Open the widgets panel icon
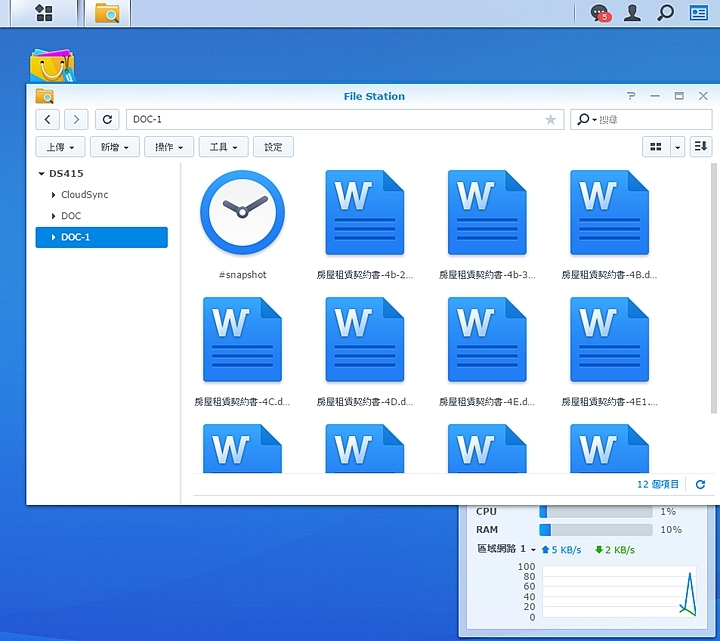The width and height of the screenshot is (720, 641). [698, 13]
